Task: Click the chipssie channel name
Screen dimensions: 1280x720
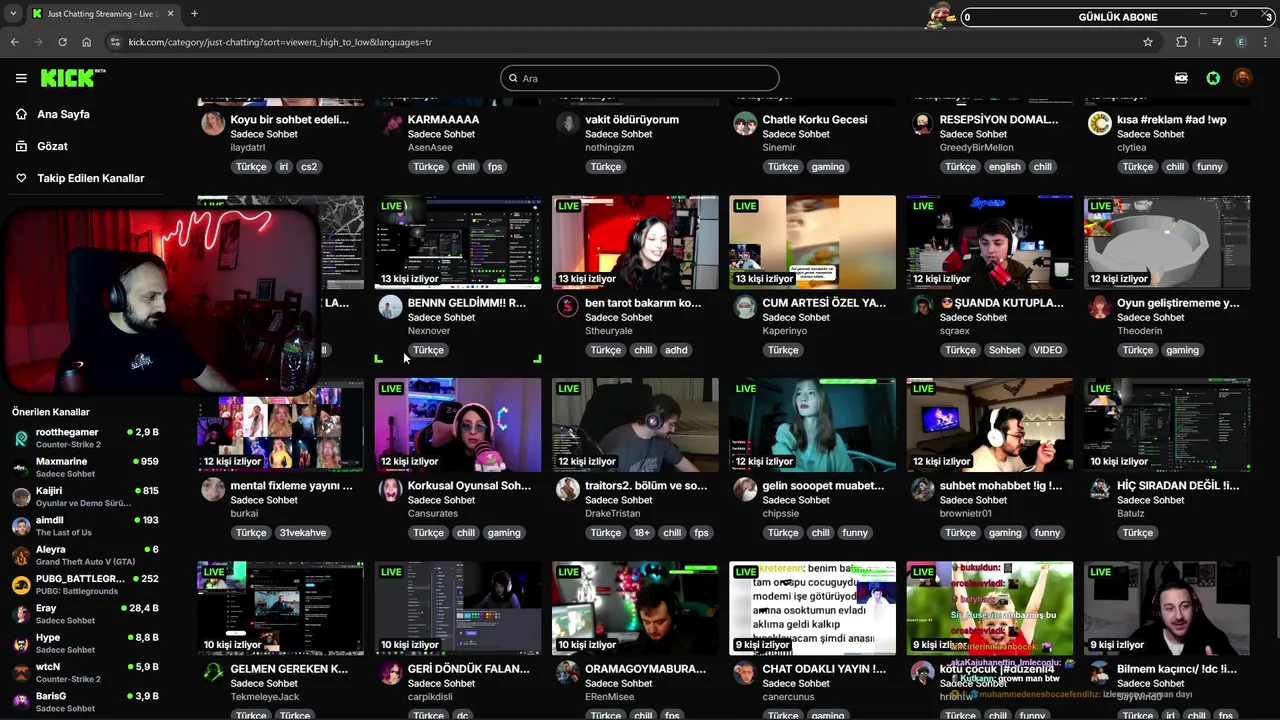Action: 780,513
